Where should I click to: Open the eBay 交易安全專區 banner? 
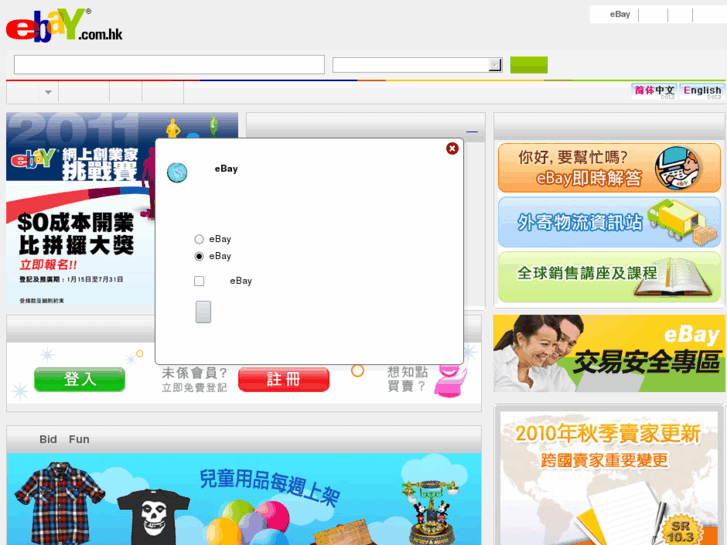(x=609, y=353)
